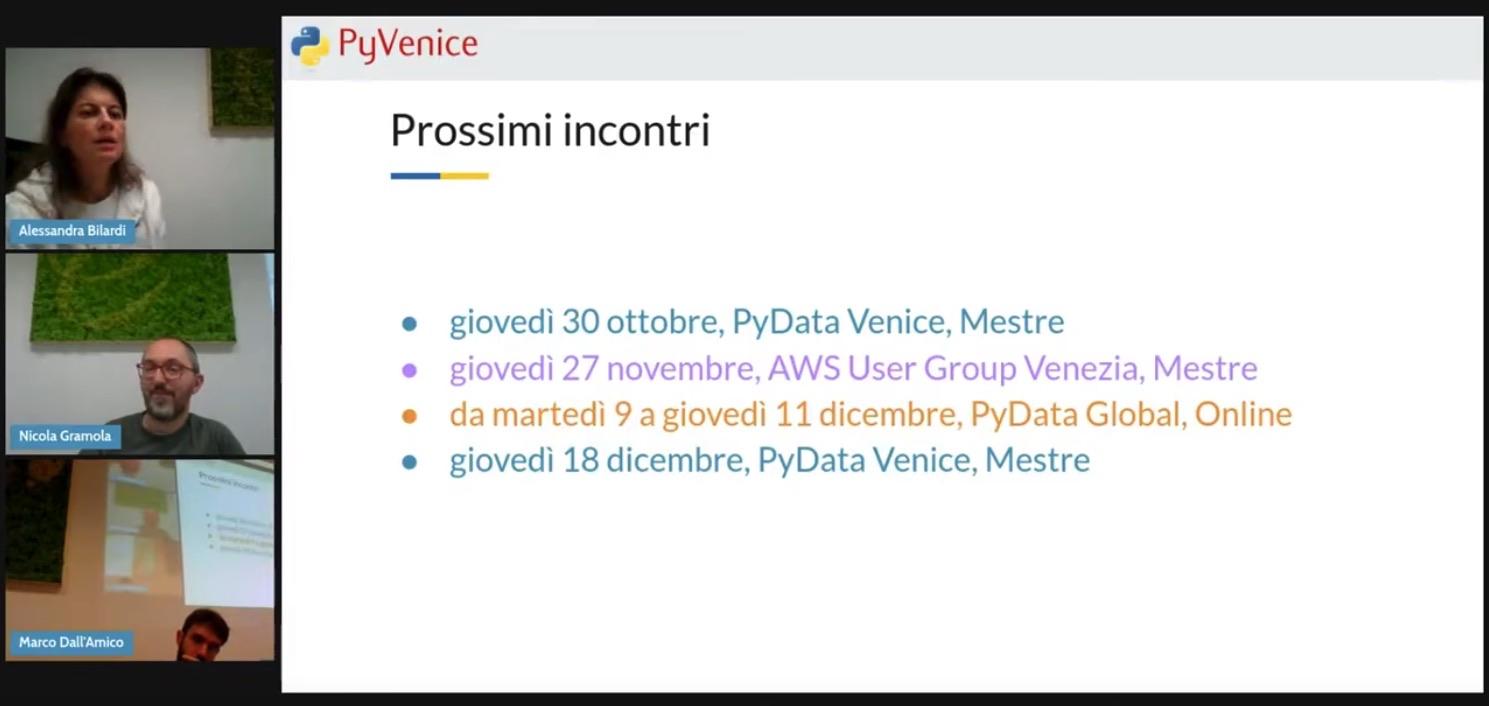Click the Nicola Gramola name label
Screen dimensions: 1489x706
pyautogui.click(x=64, y=436)
